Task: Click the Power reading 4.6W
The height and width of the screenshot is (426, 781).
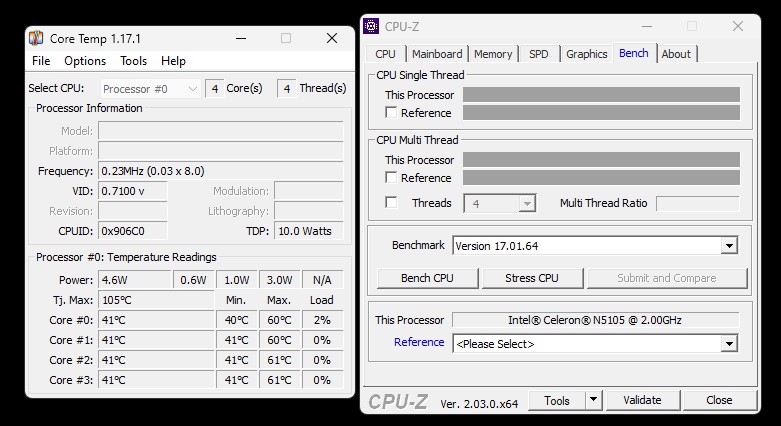Action: pyautogui.click(x=134, y=280)
